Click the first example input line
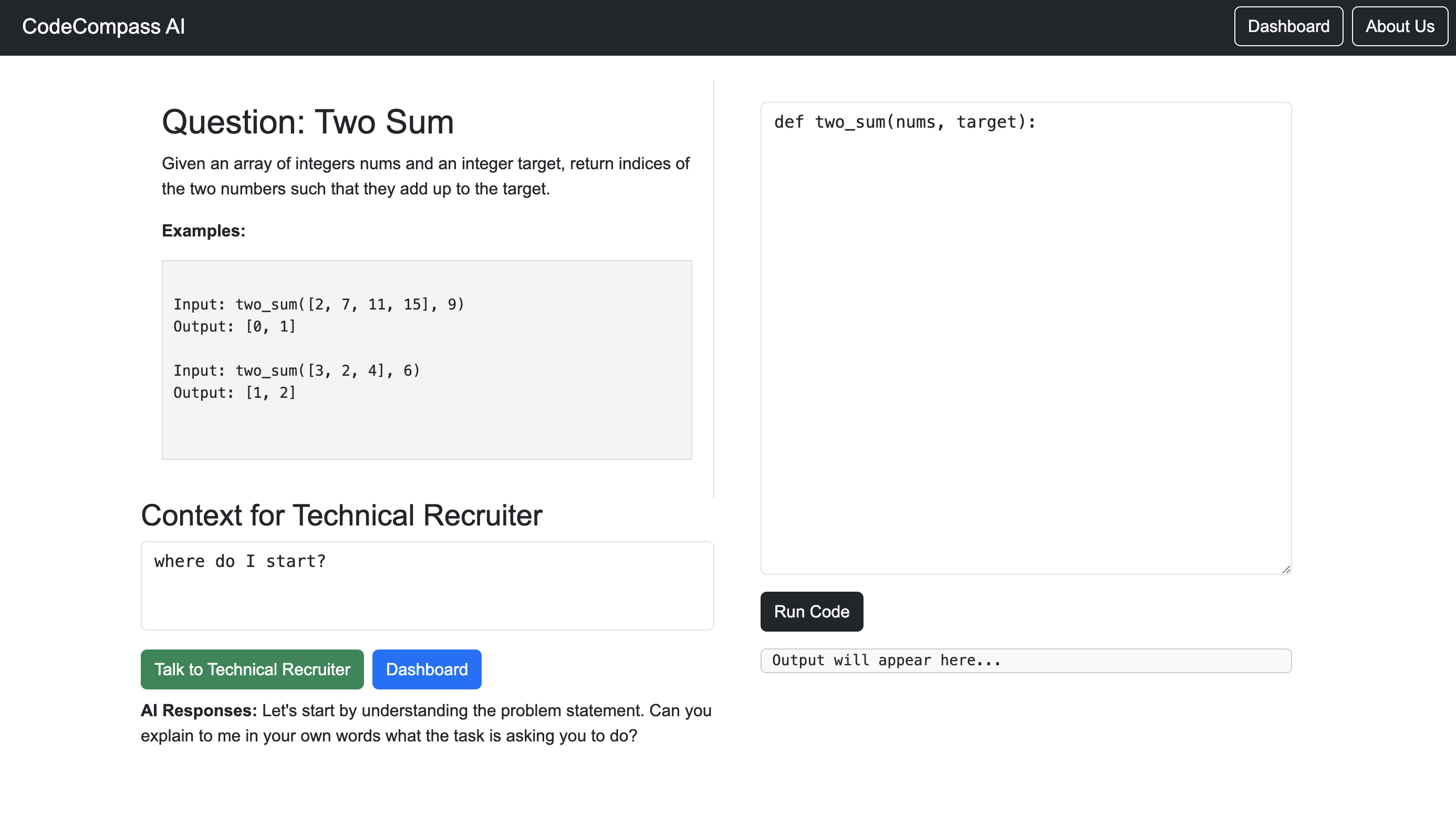This screenshot has width=1456, height=825. pos(318,304)
